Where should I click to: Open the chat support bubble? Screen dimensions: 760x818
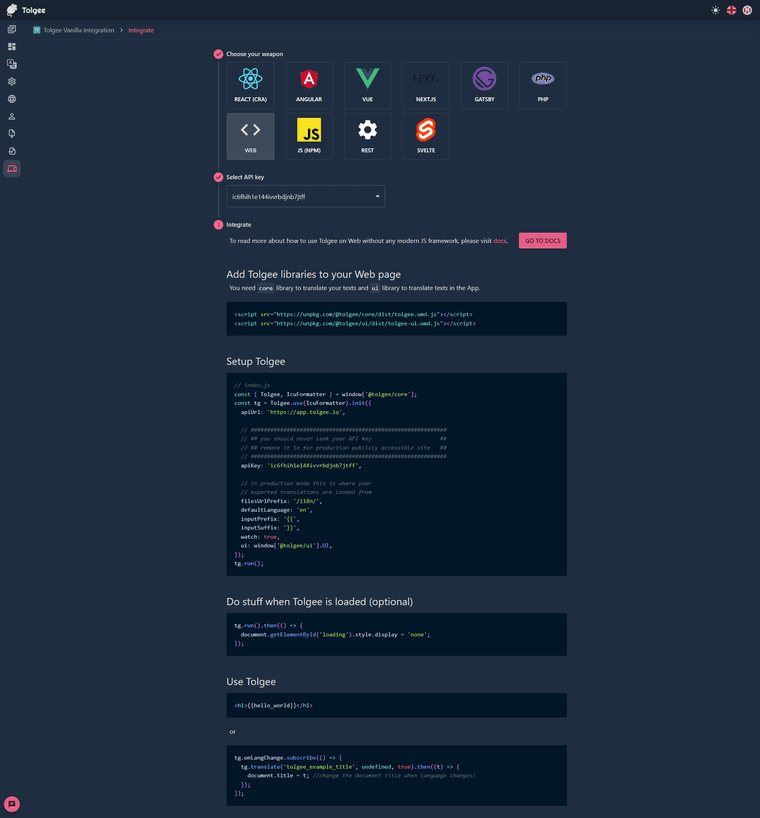click(12, 804)
